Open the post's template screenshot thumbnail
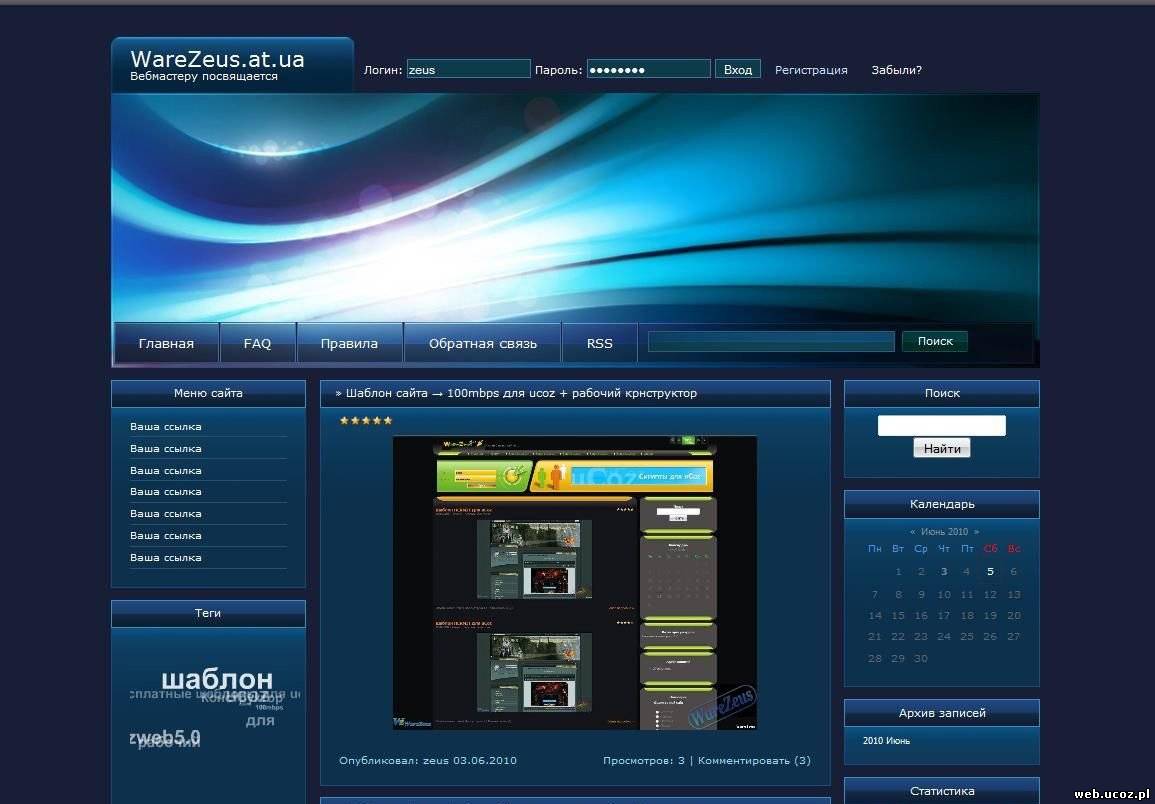 (x=574, y=582)
